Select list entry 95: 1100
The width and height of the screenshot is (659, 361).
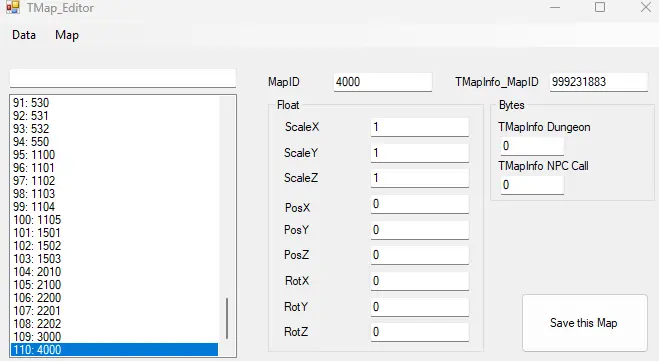(114, 155)
